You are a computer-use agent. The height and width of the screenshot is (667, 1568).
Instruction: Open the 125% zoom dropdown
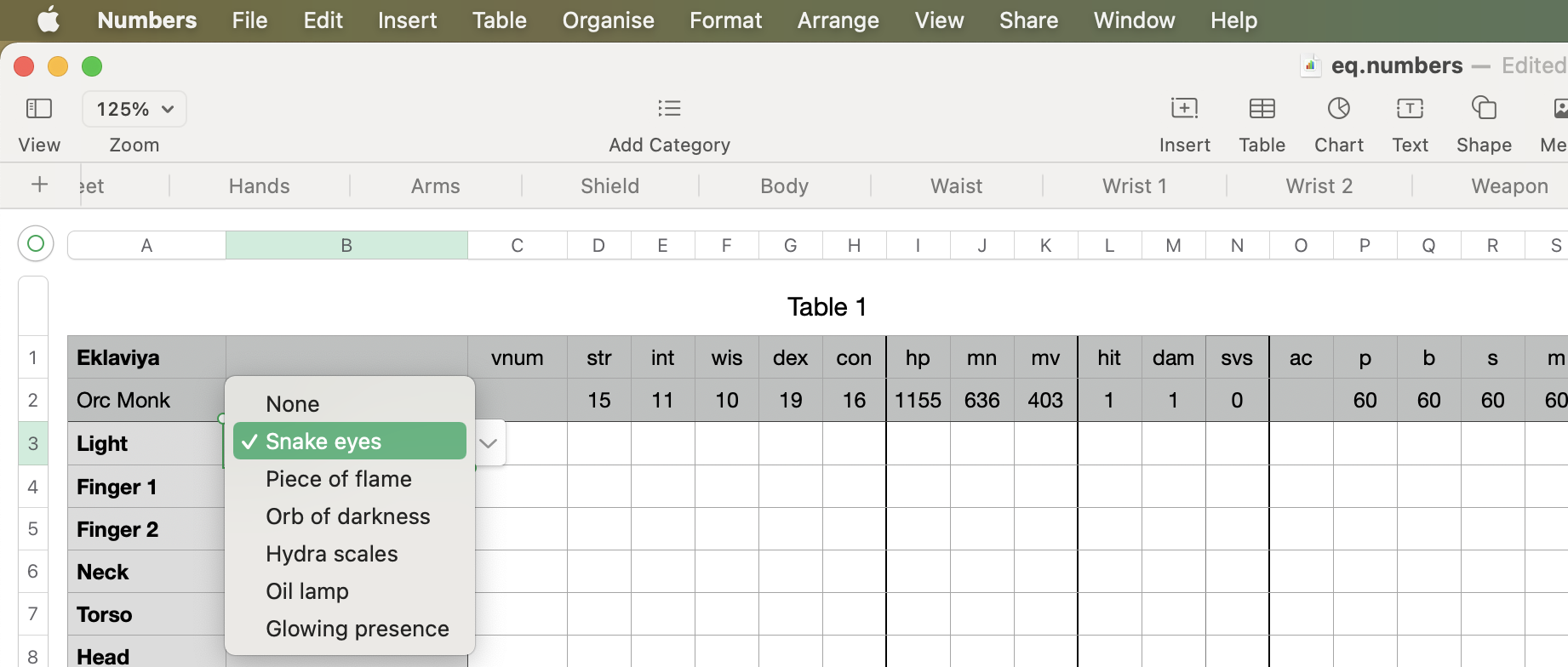click(134, 109)
